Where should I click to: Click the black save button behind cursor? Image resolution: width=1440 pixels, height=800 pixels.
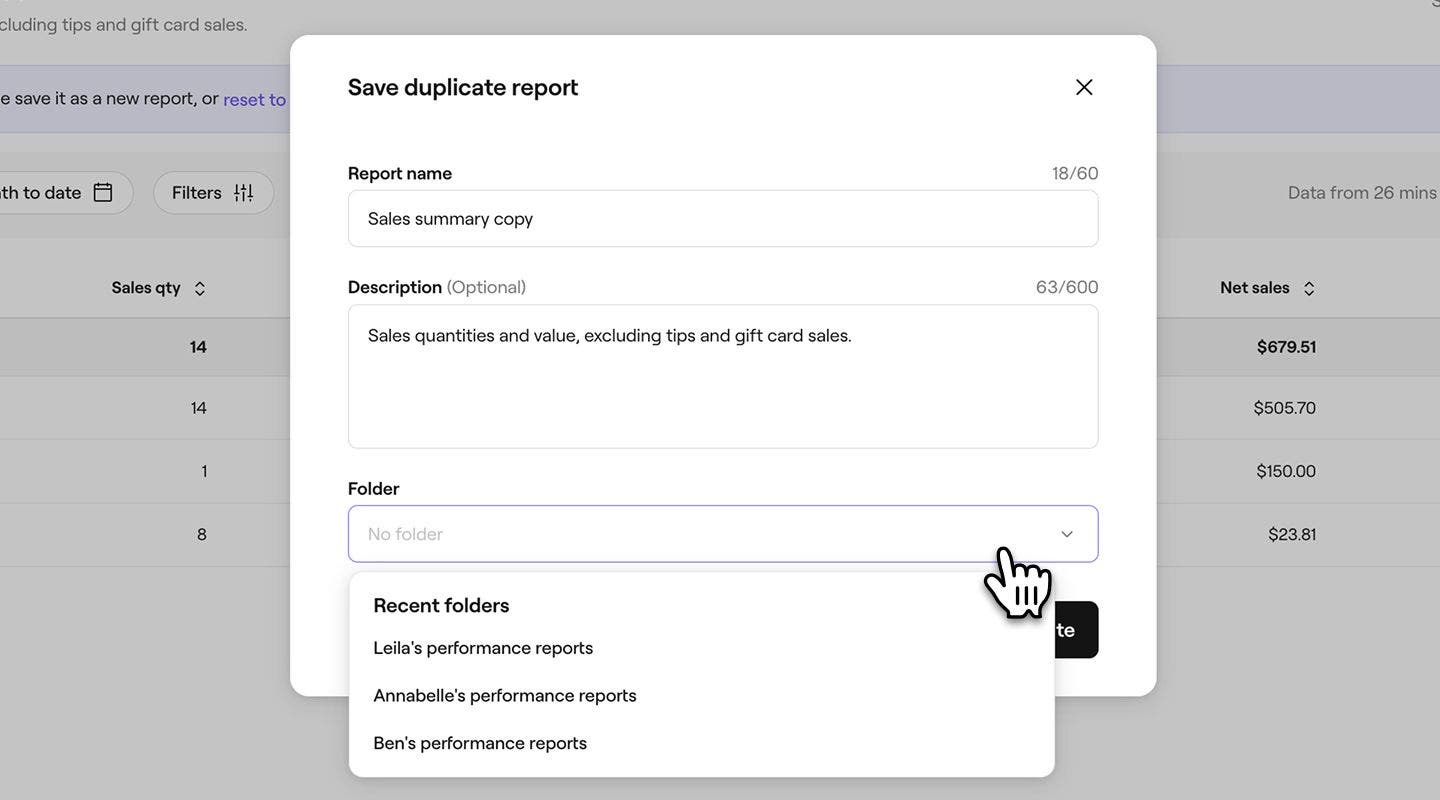coord(1075,630)
